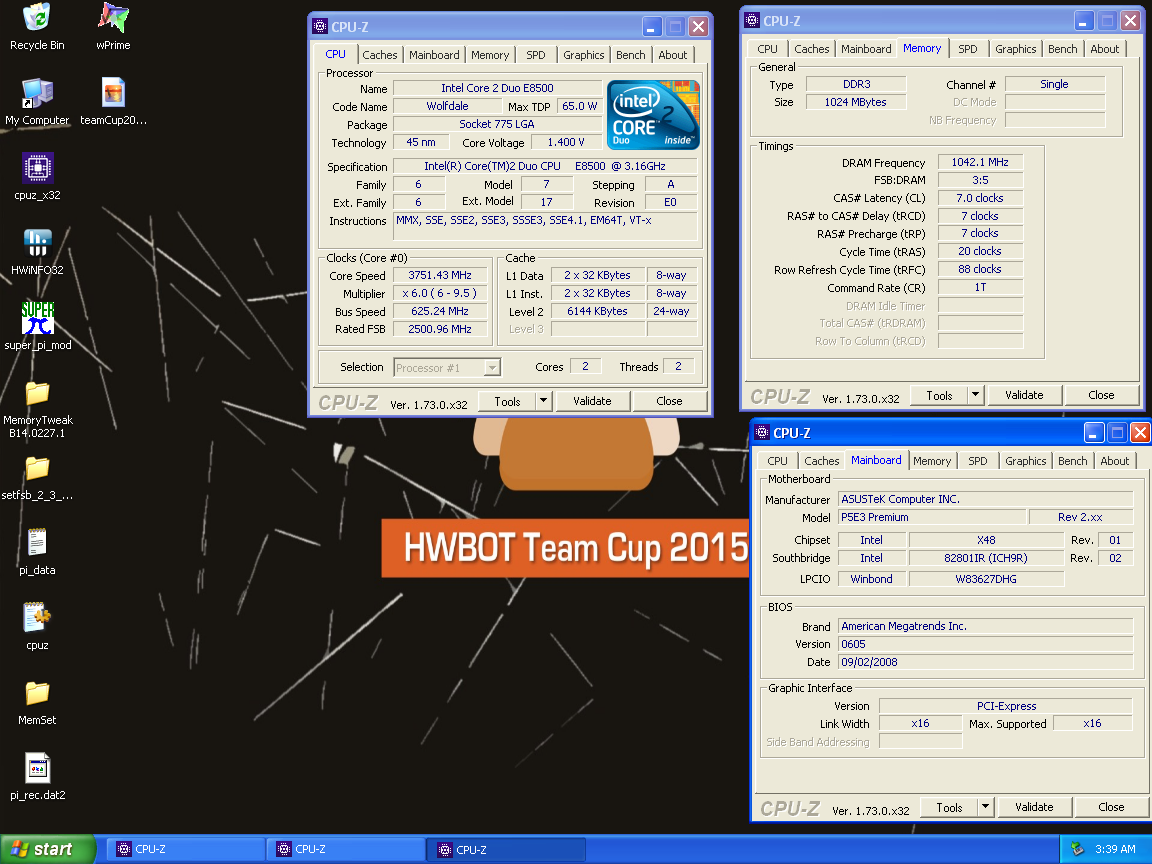This screenshot has height=864, width=1152.
Task: Open My Computer desktop icon
Action: (x=37, y=101)
